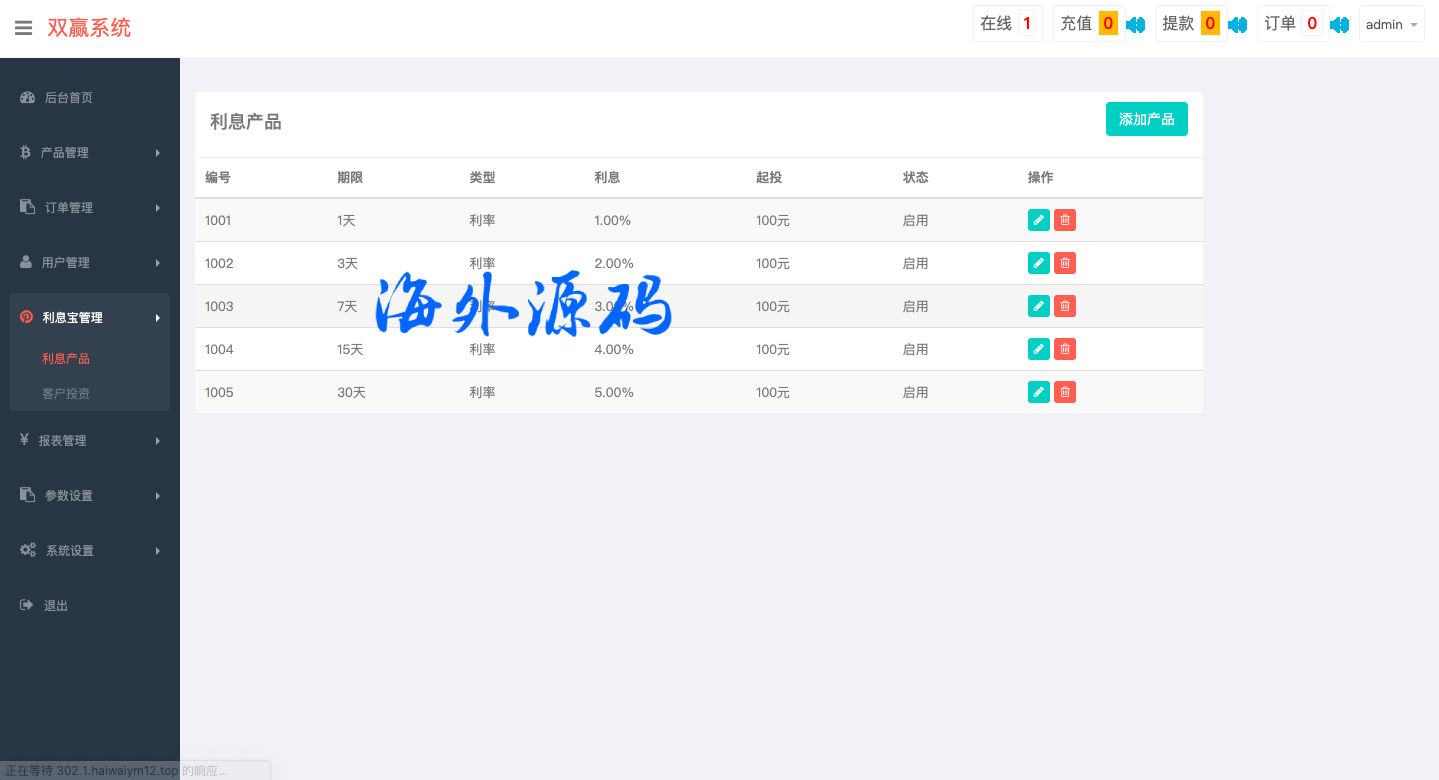Click delete trash icon for product 1002
The height and width of the screenshot is (780, 1439).
pyautogui.click(x=1065, y=263)
